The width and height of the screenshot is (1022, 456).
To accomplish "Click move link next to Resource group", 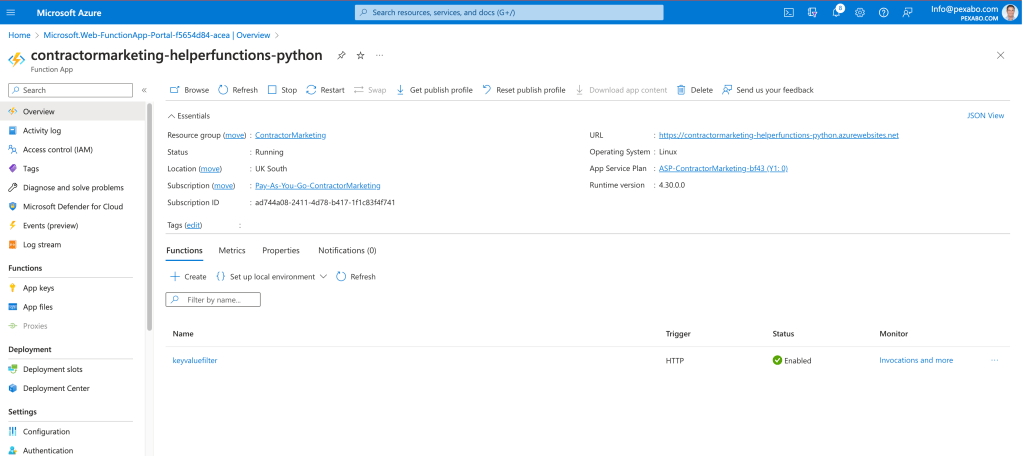I will (x=235, y=135).
